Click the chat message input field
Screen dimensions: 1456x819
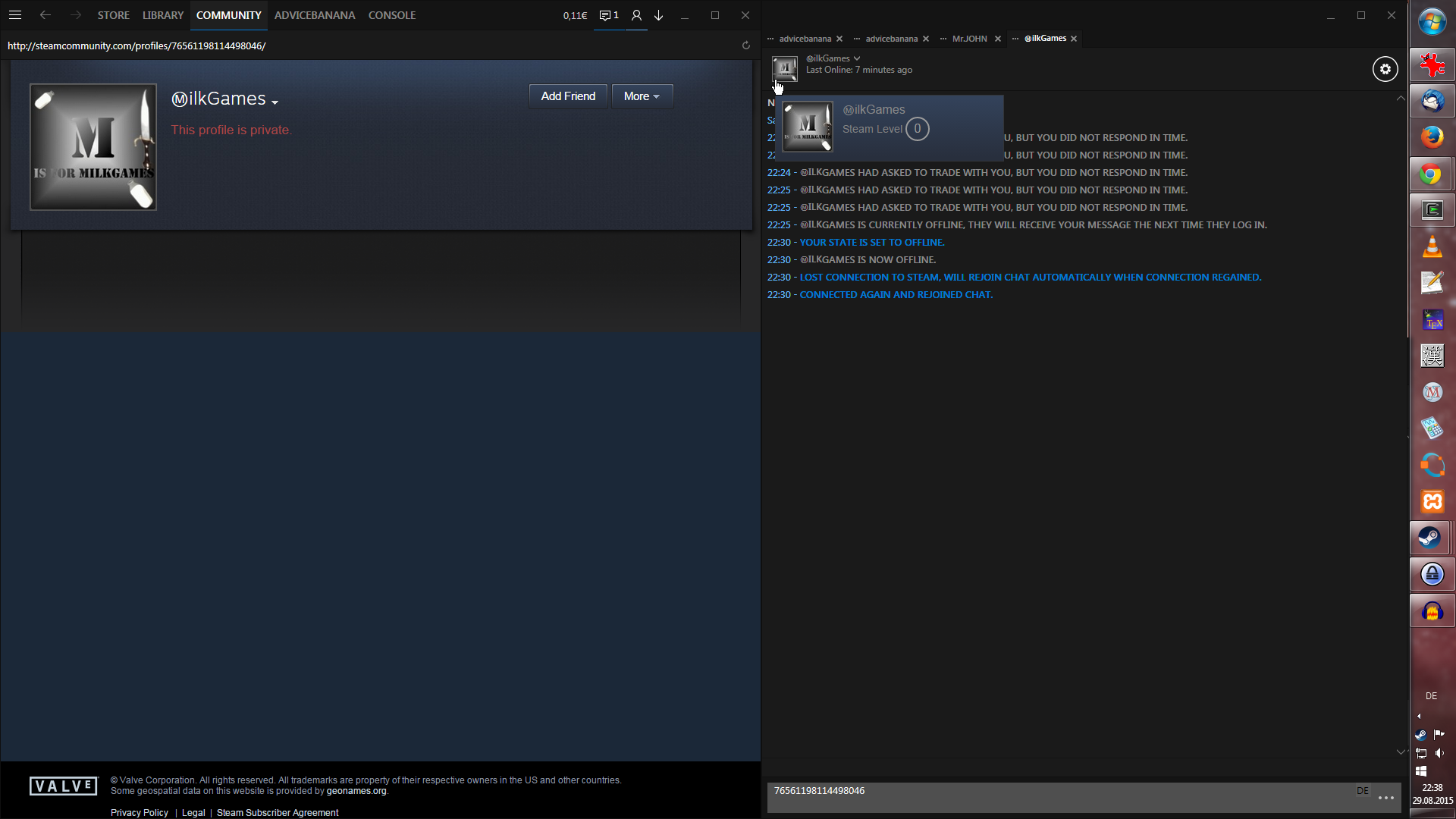[x=1062, y=796]
